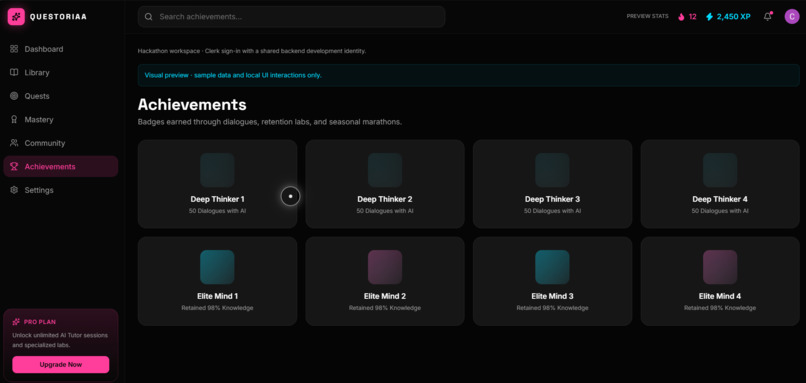Viewport: 806px width, 383px height.
Task: Click the Settings gear icon
Action: coord(14,190)
